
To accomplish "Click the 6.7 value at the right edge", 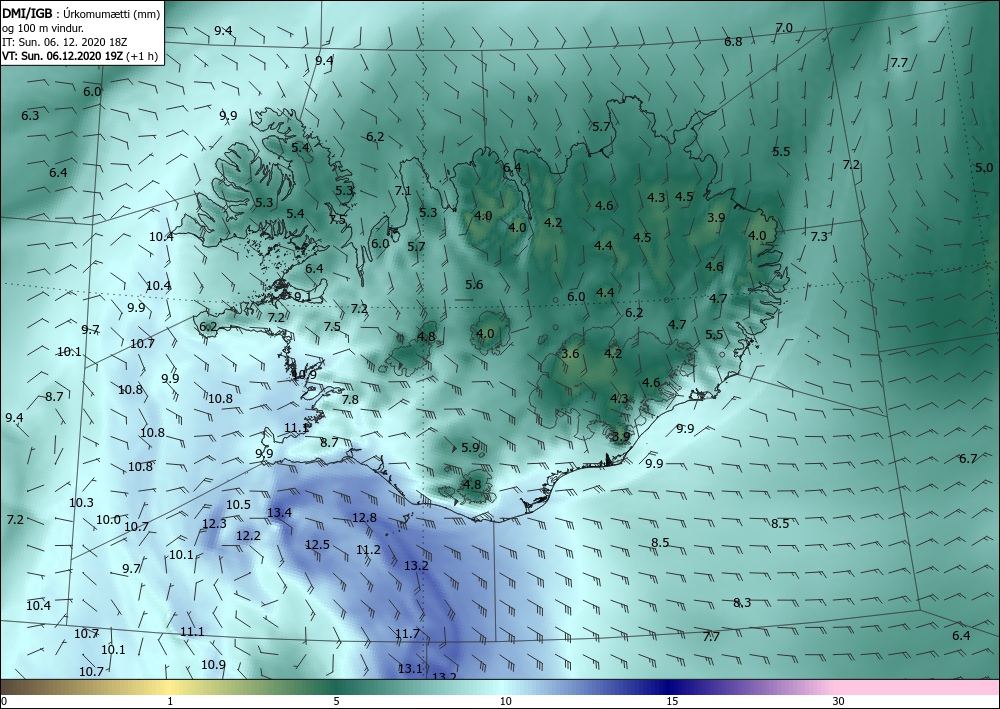I will [x=968, y=458].
